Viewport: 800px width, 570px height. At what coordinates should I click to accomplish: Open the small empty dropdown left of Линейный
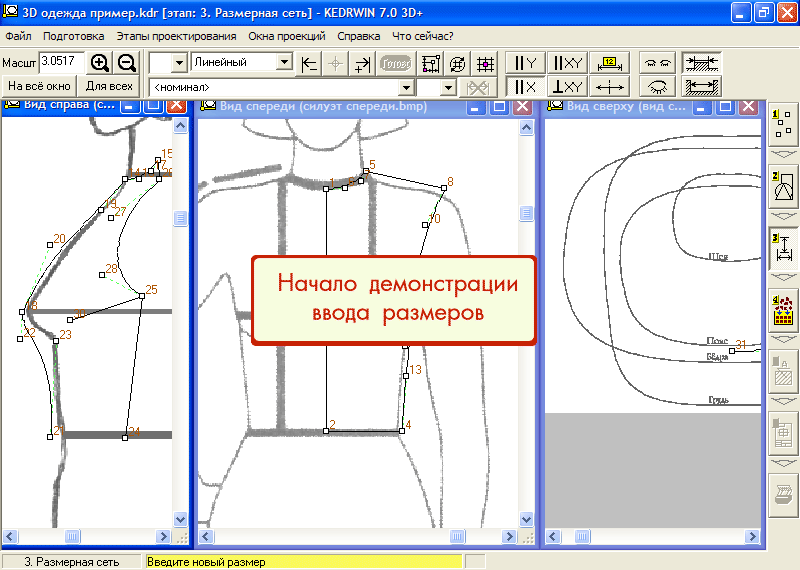pos(180,63)
